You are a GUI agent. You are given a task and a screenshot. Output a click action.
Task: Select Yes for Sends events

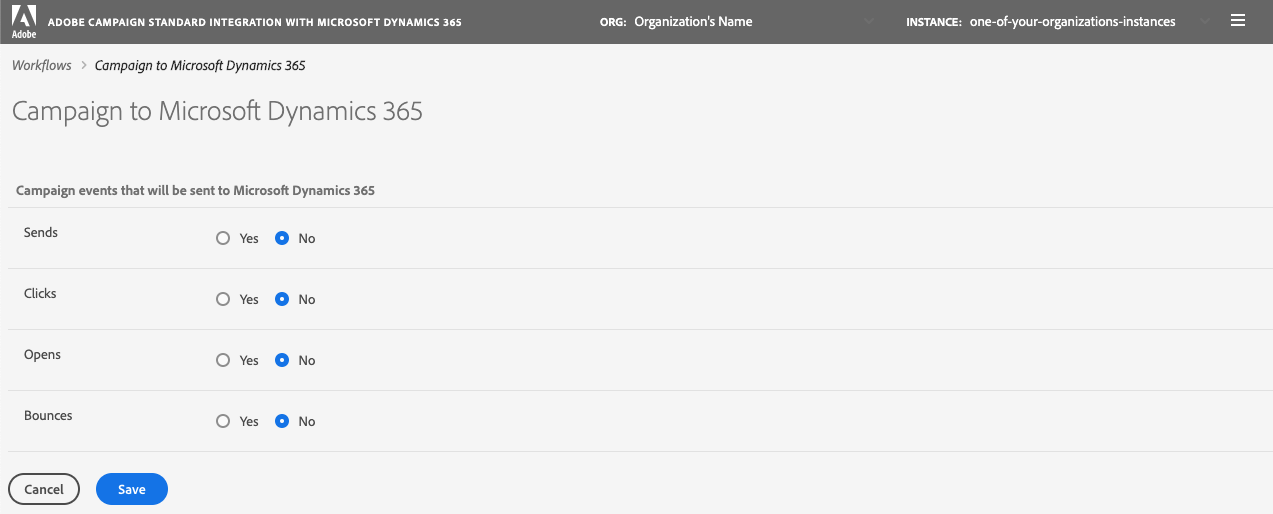223,239
